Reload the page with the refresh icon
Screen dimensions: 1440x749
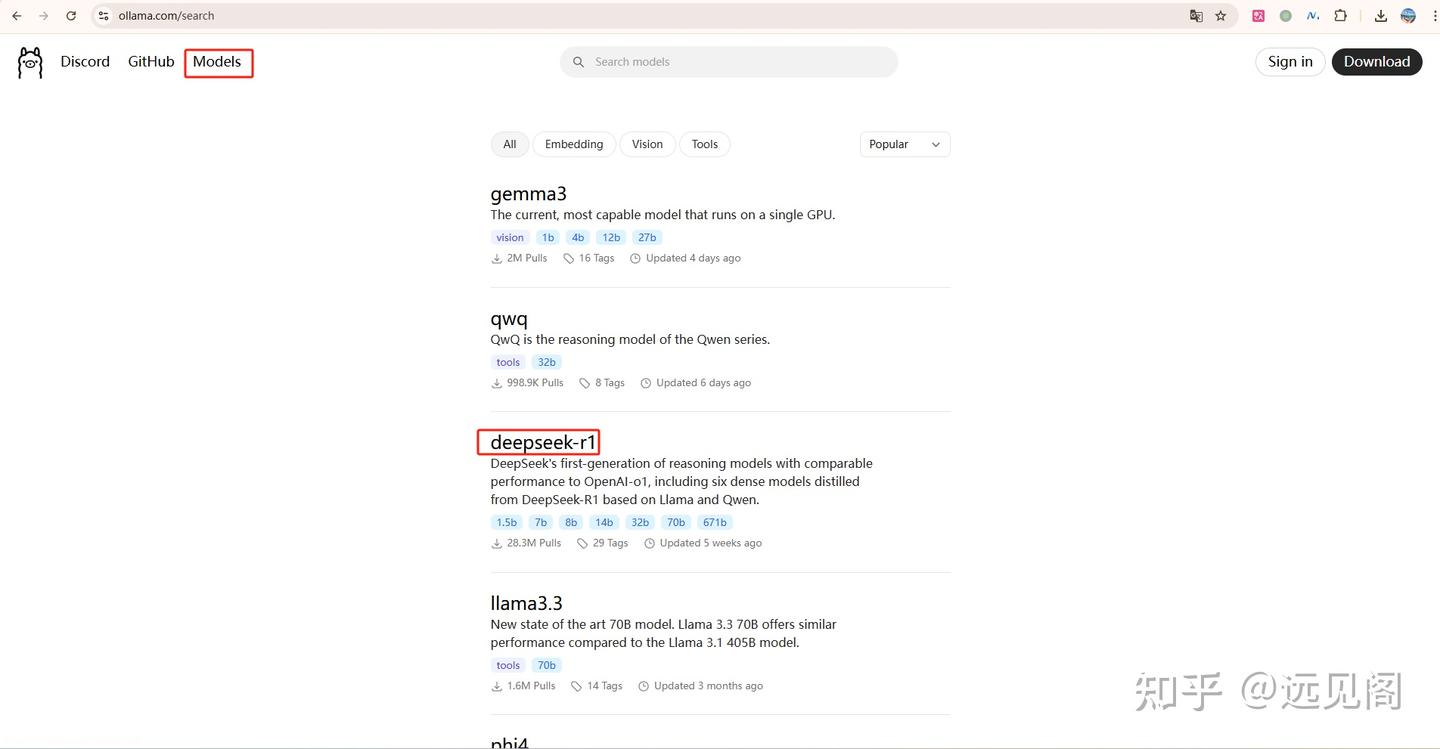coord(70,15)
